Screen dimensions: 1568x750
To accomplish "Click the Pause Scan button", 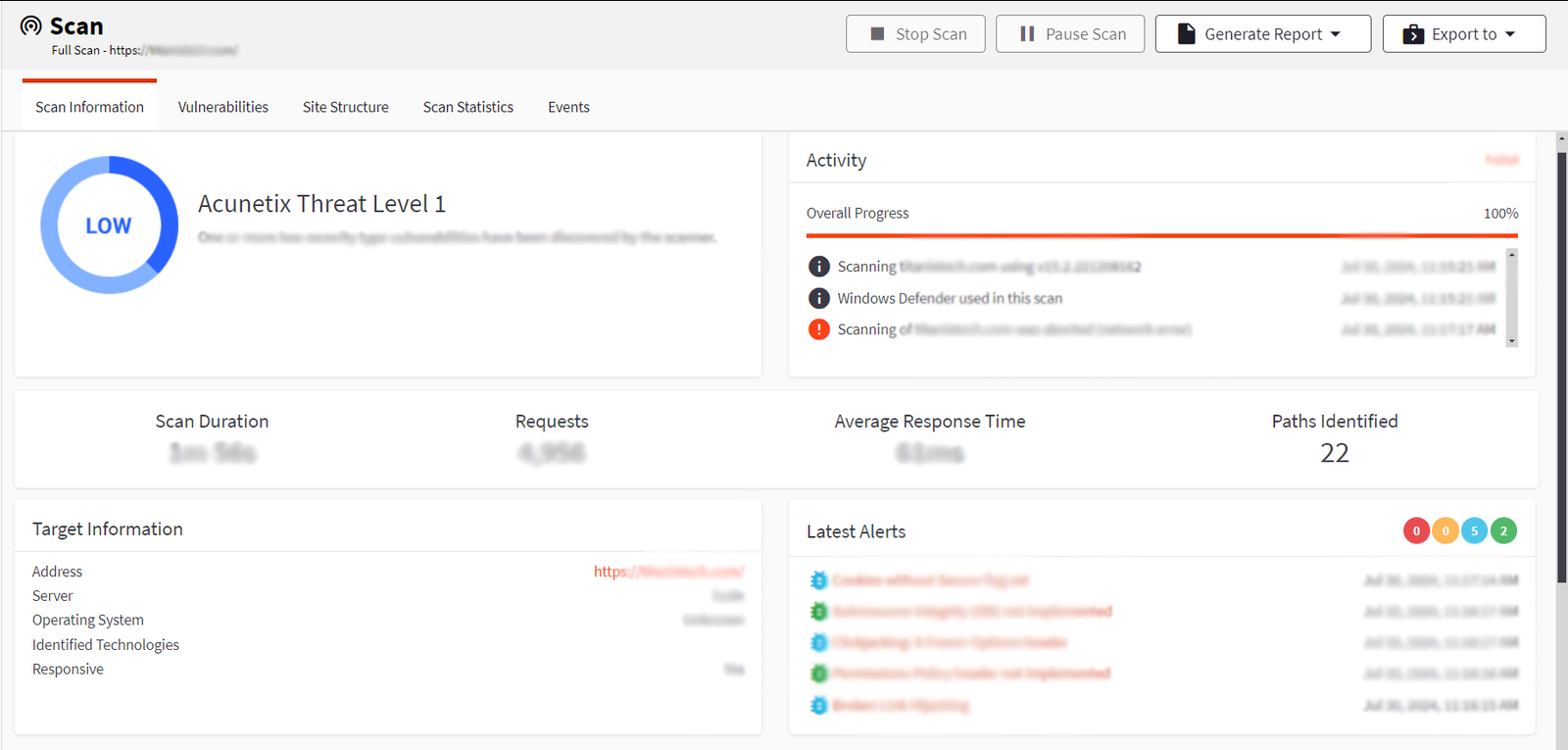I will point(1070,34).
